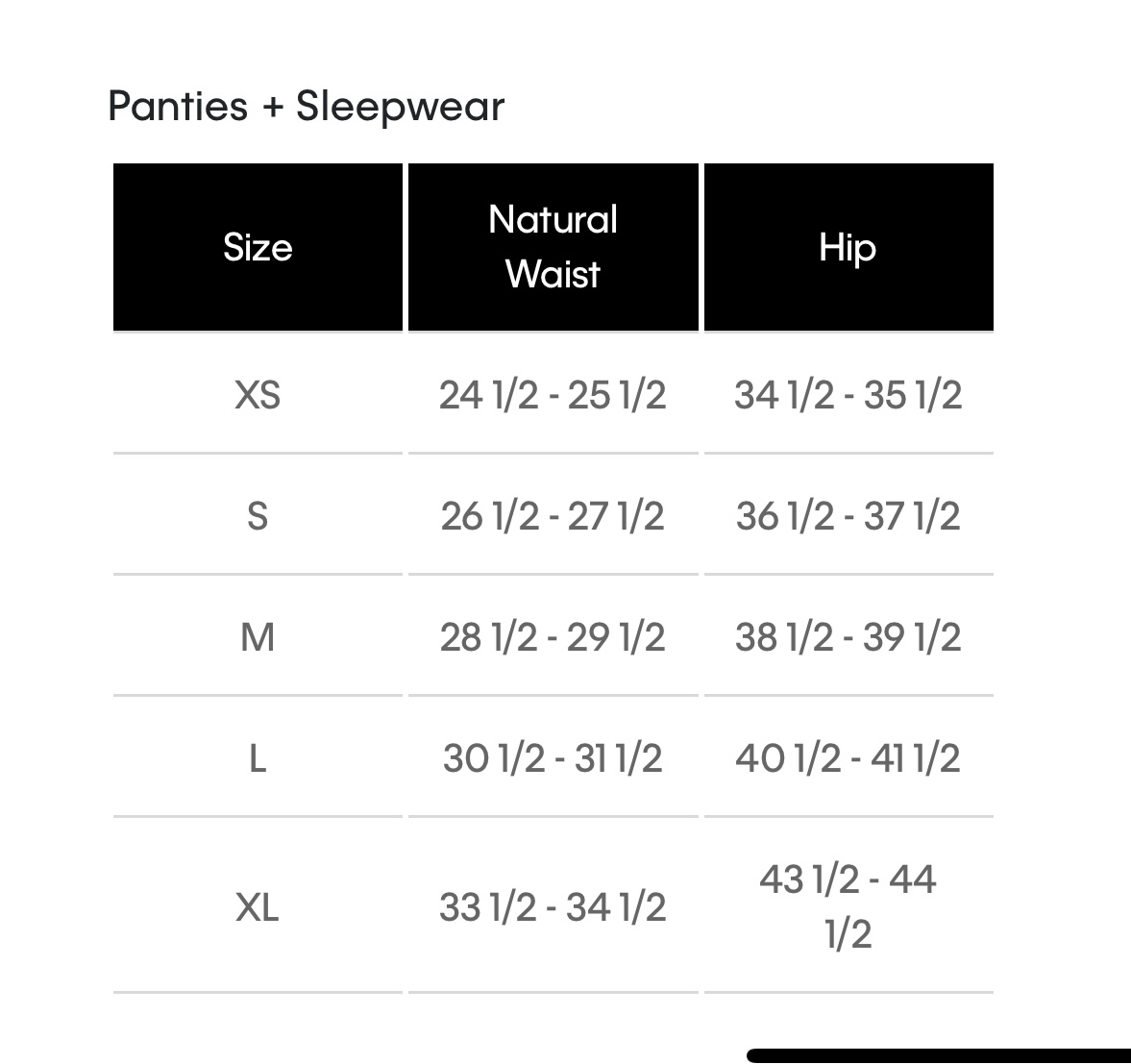This screenshot has width=1131, height=1064.
Task: Click M waist value 28 1/2 - 29 1/2
Action: [x=553, y=637]
